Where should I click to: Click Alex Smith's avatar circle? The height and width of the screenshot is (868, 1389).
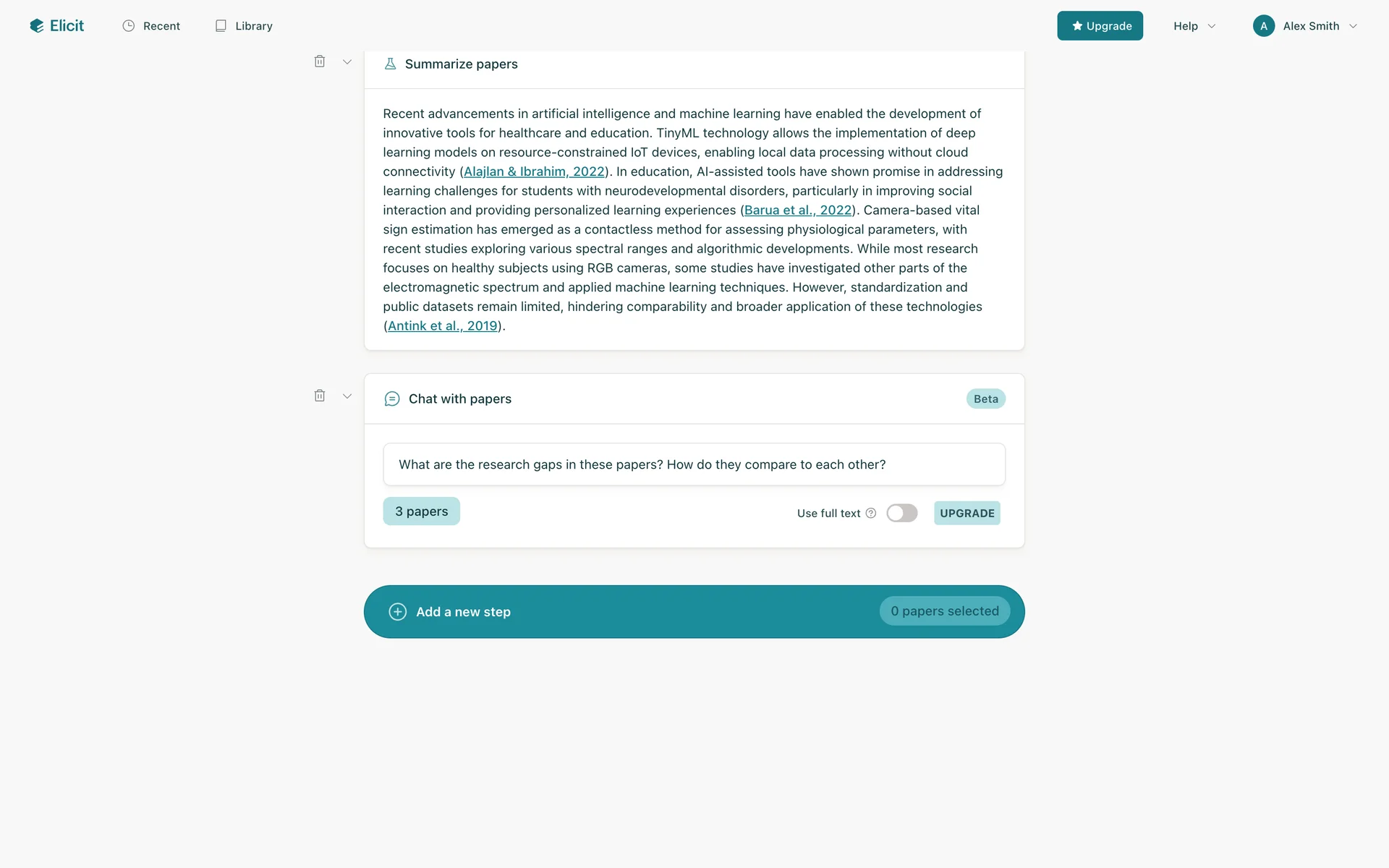[x=1263, y=26]
